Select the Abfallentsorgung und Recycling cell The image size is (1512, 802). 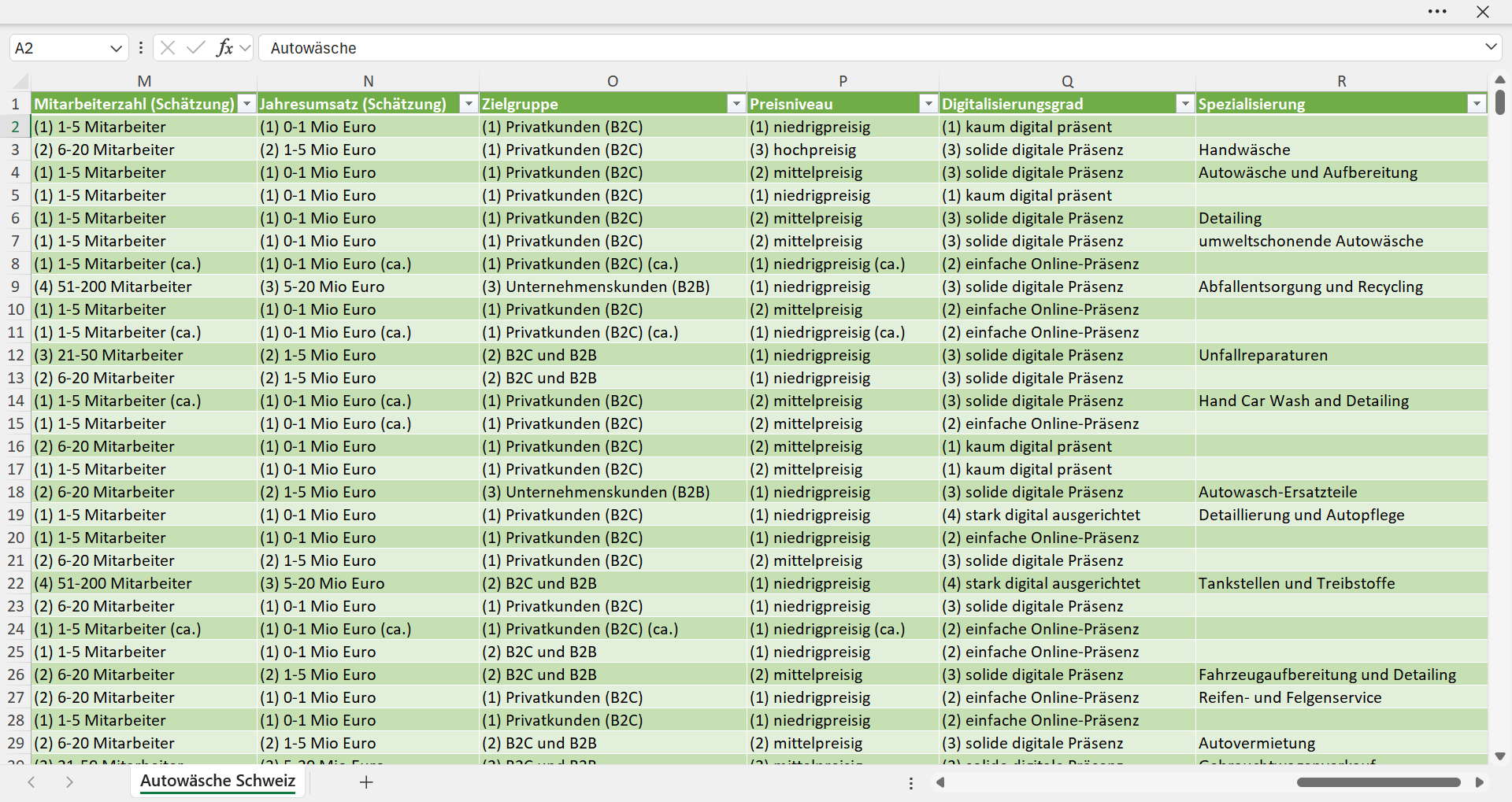(x=1341, y=286)
